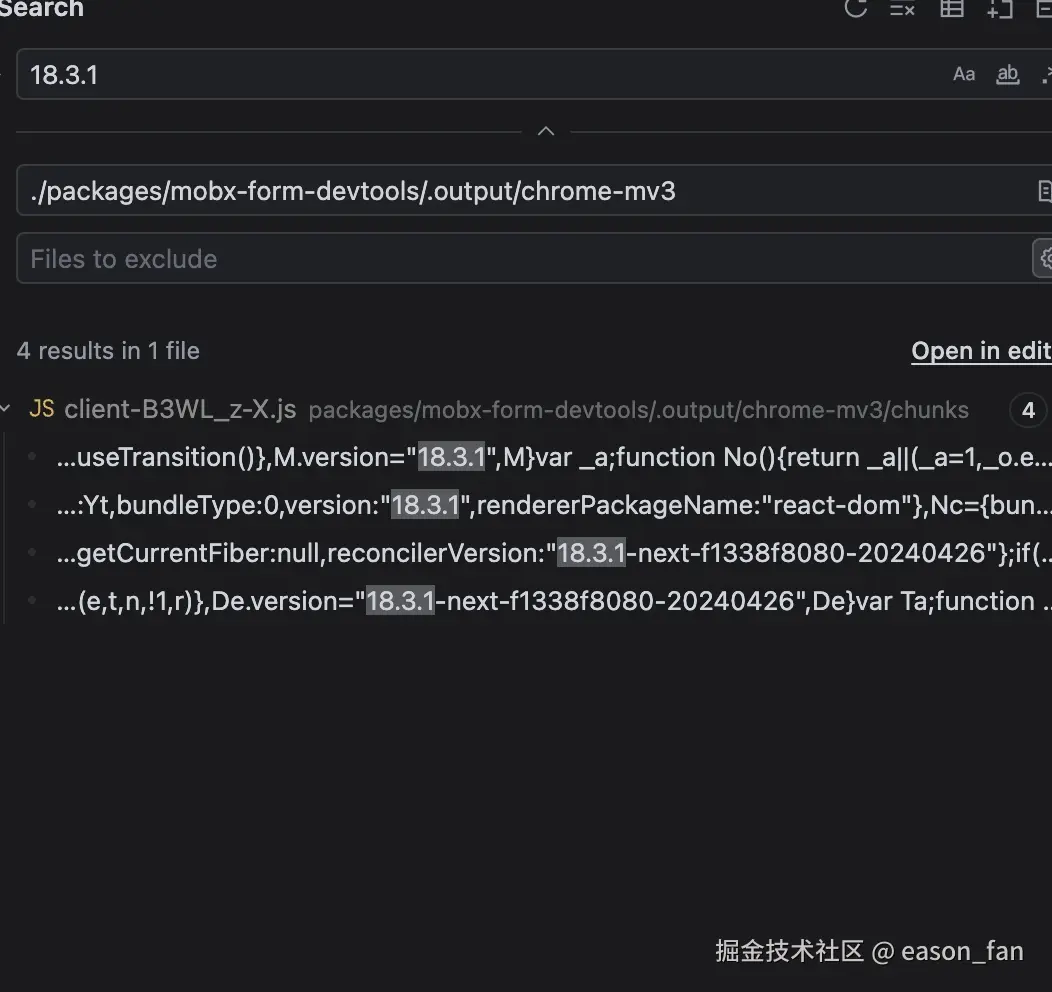Open match reconcilerVersion result line
Screen dimensions: 1052x992
click(x=554, y=553)
